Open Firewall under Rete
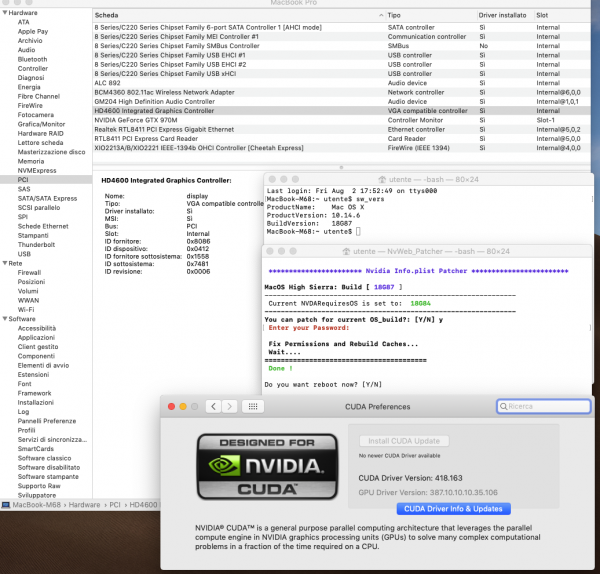This screenshot has width=600, height=574. click(29, 272)
